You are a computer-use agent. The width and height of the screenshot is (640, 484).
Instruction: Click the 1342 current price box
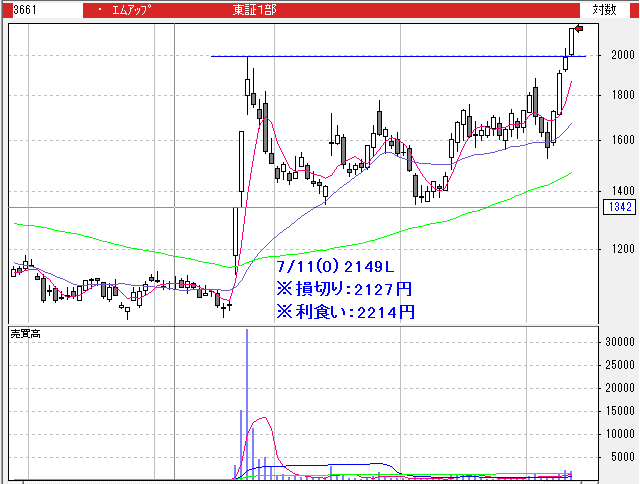pos(618,207)
